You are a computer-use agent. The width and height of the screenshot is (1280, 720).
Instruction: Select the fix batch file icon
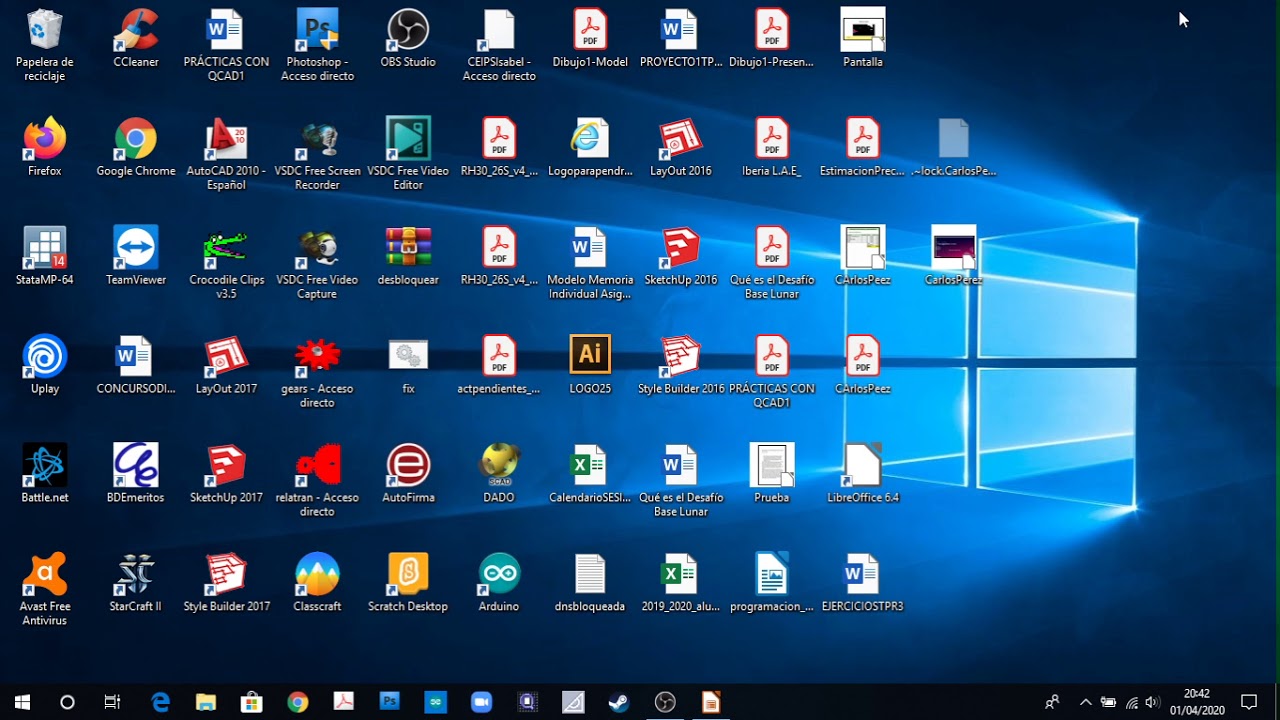(408, 357)
